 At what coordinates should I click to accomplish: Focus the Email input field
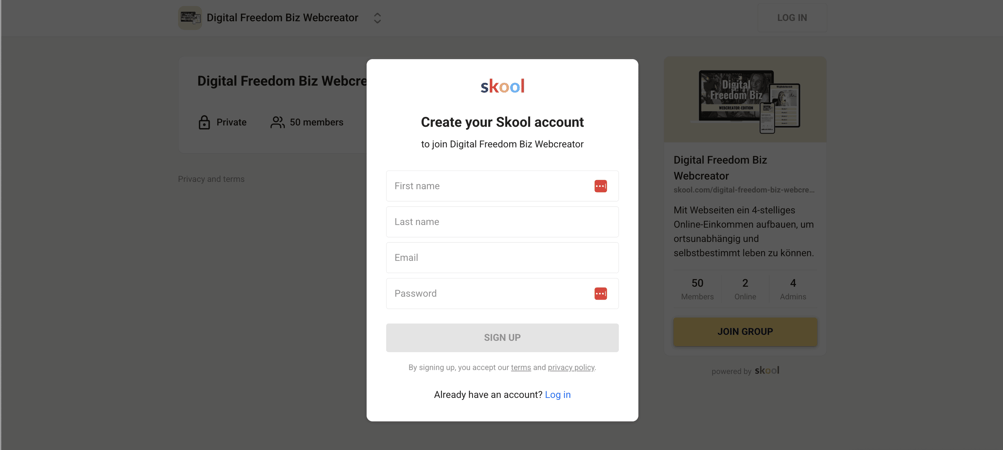click(x=502, y=258)
